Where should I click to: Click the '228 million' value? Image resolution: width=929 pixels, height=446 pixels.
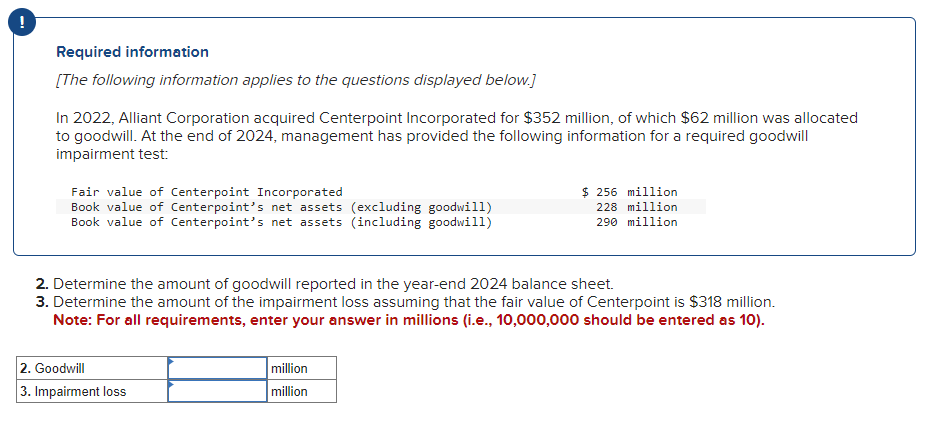[637, 207]
